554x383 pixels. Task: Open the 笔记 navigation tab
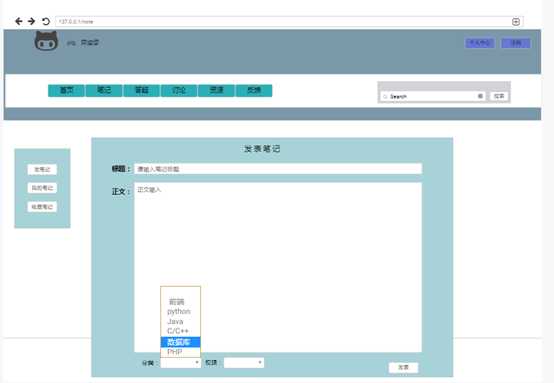pos(104,90)
